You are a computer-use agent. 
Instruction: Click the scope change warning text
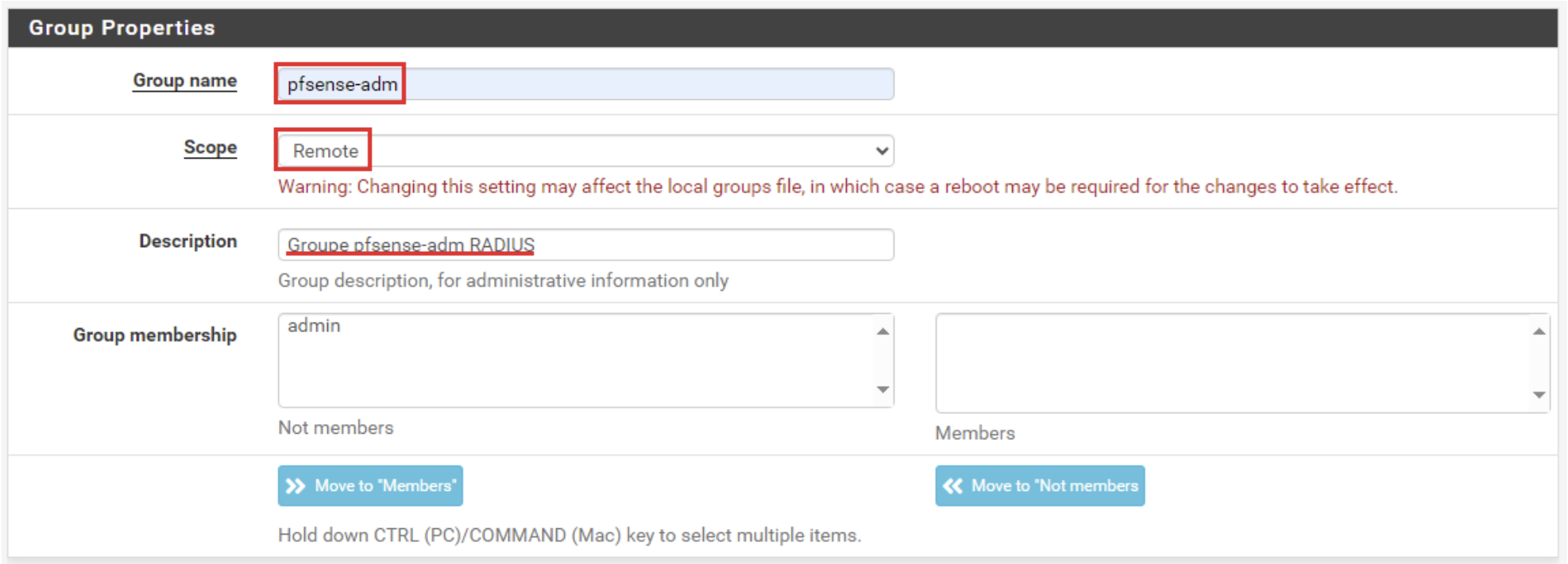tap(837, 187)
